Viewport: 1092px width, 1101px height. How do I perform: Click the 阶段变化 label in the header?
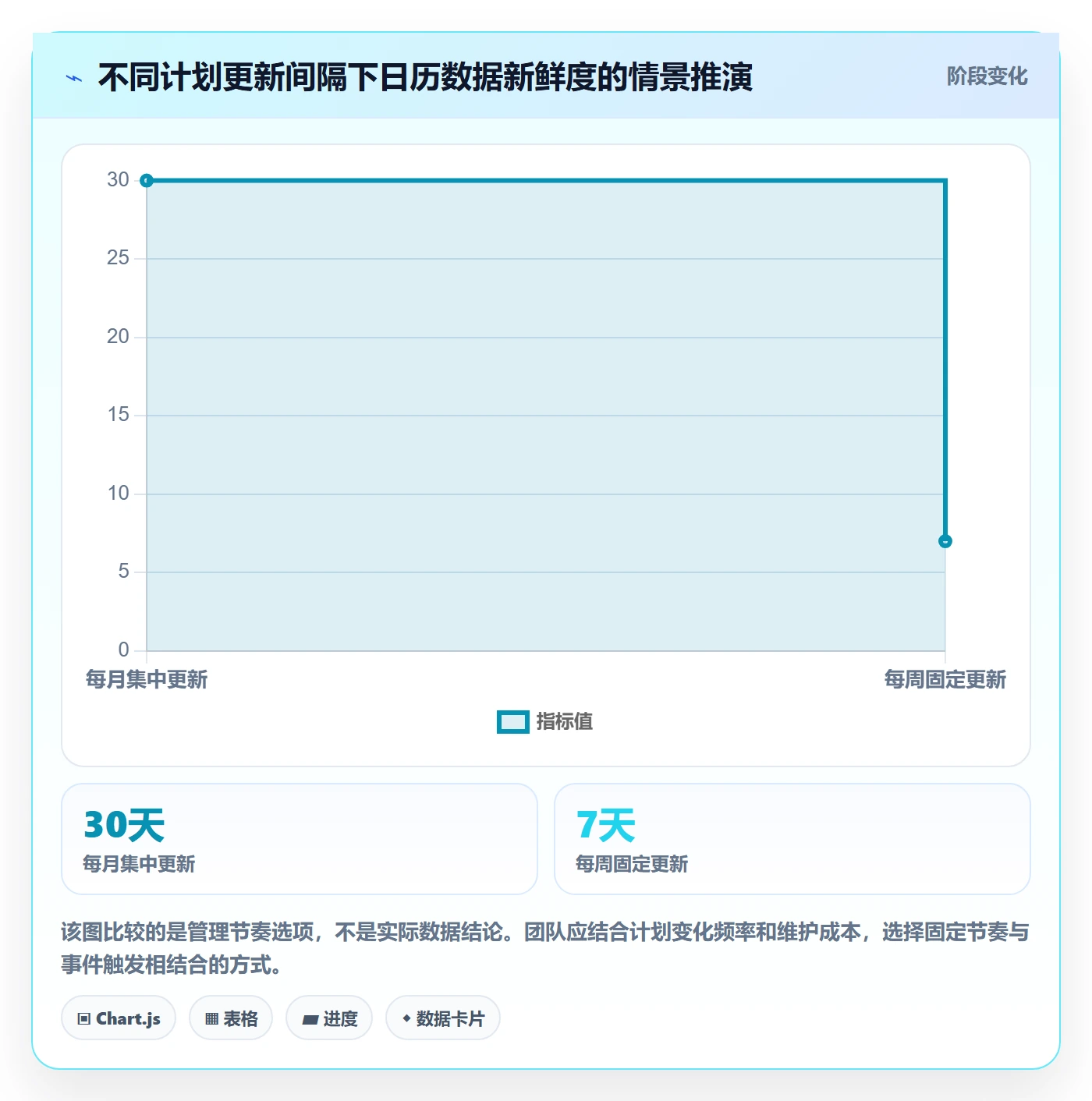pos(987,76)
